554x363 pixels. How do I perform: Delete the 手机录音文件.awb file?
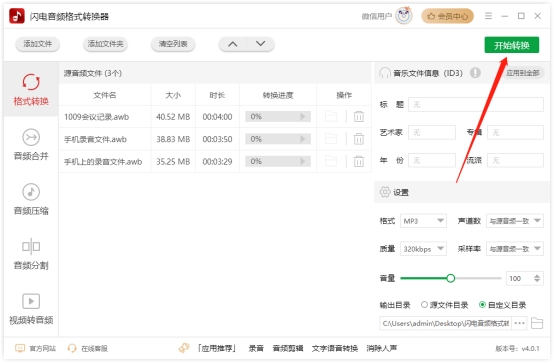(359, 139)
